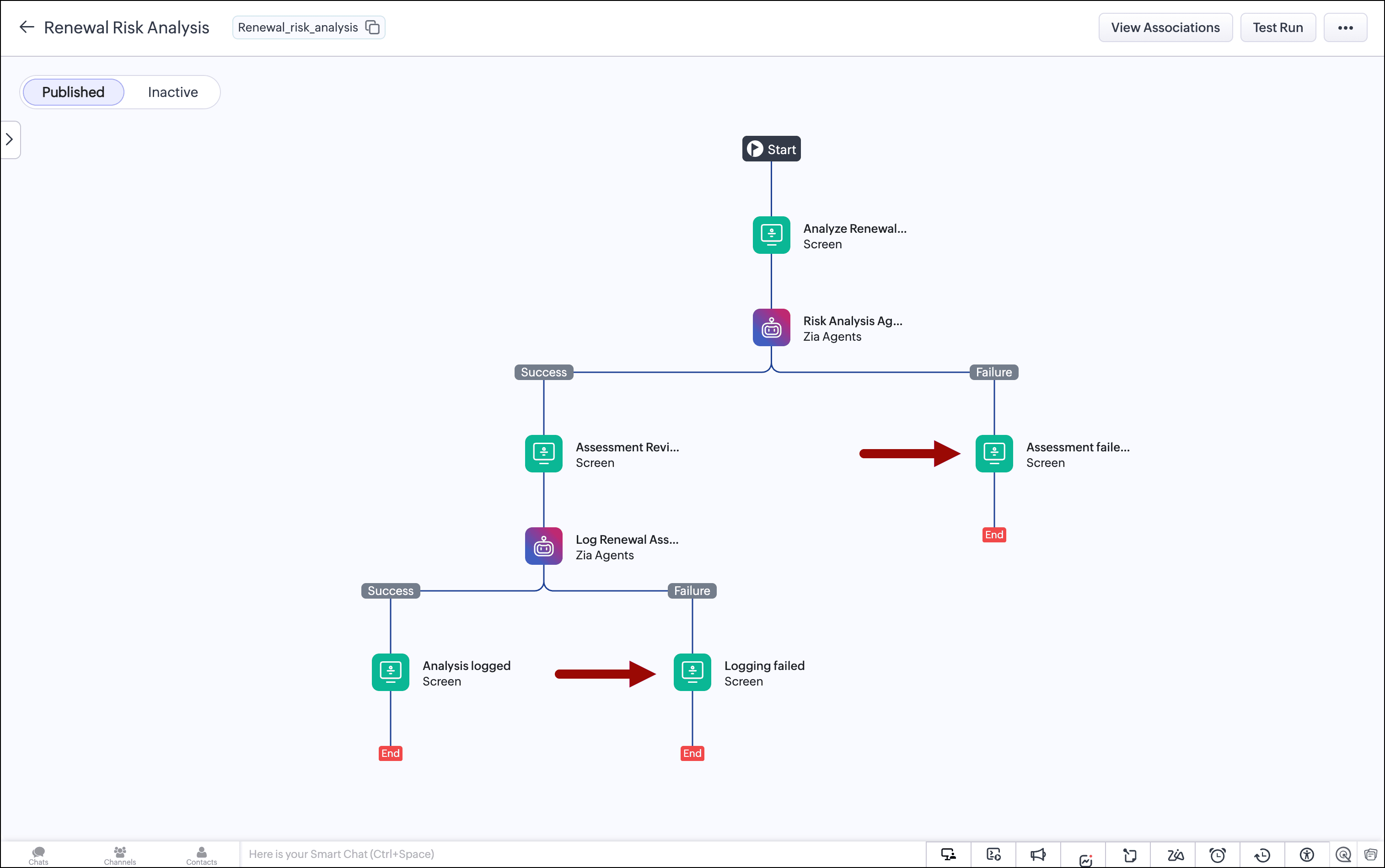Click the 'Log Renewal Ass...' node label

627,540
